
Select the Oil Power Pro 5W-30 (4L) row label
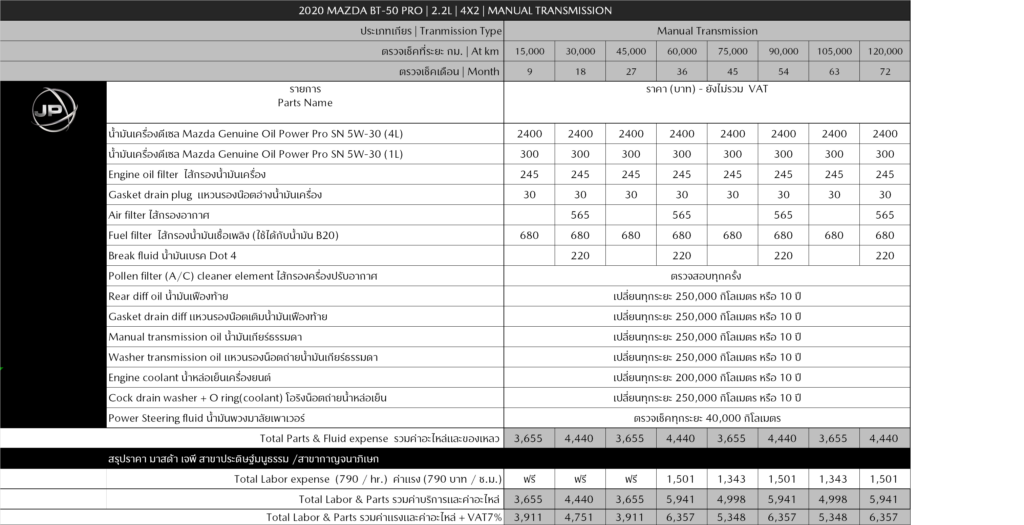(x=255, y=134)
